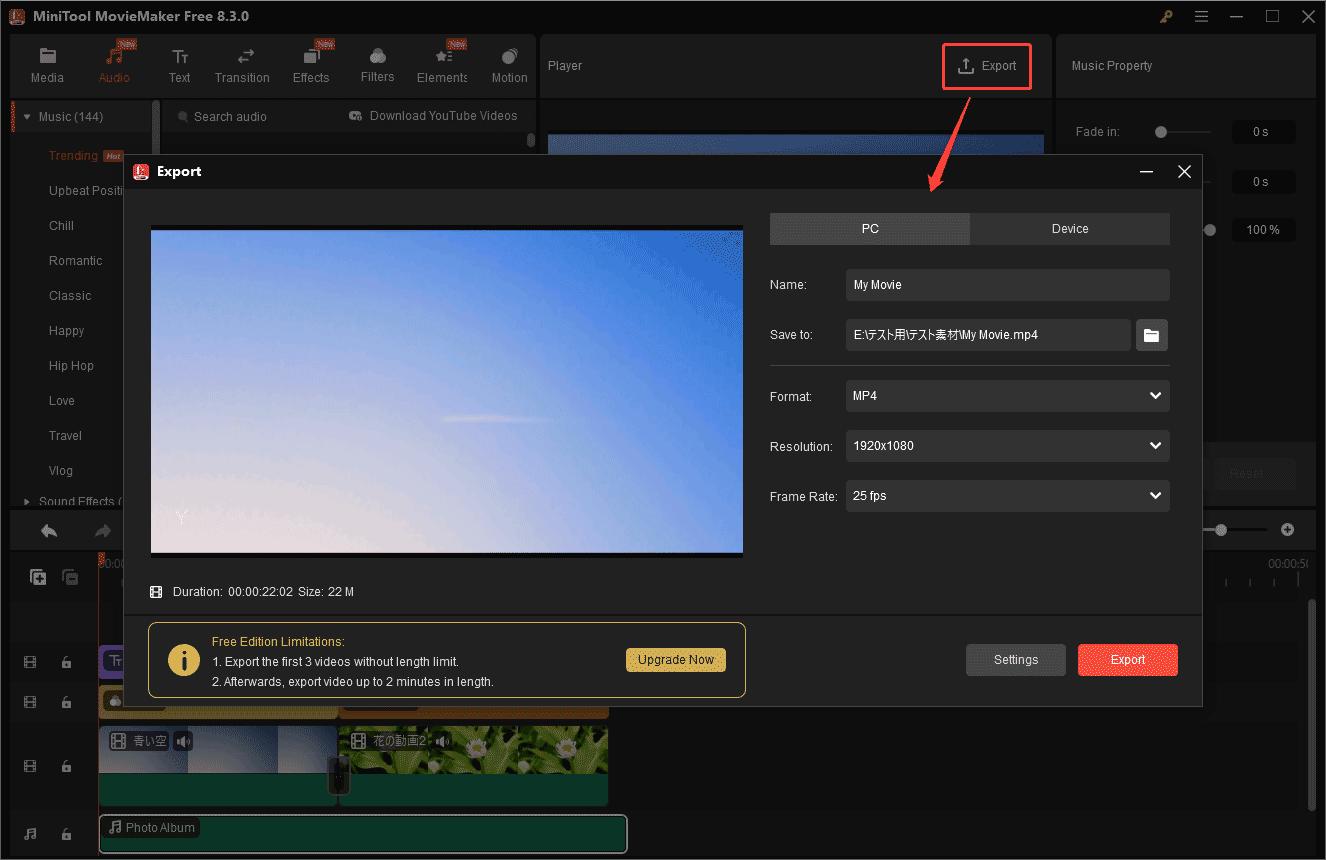Image resolution: width=1326 pixels, height=860 pixels.
Task: Select the Vlog music category
Action: pos(61,471)
